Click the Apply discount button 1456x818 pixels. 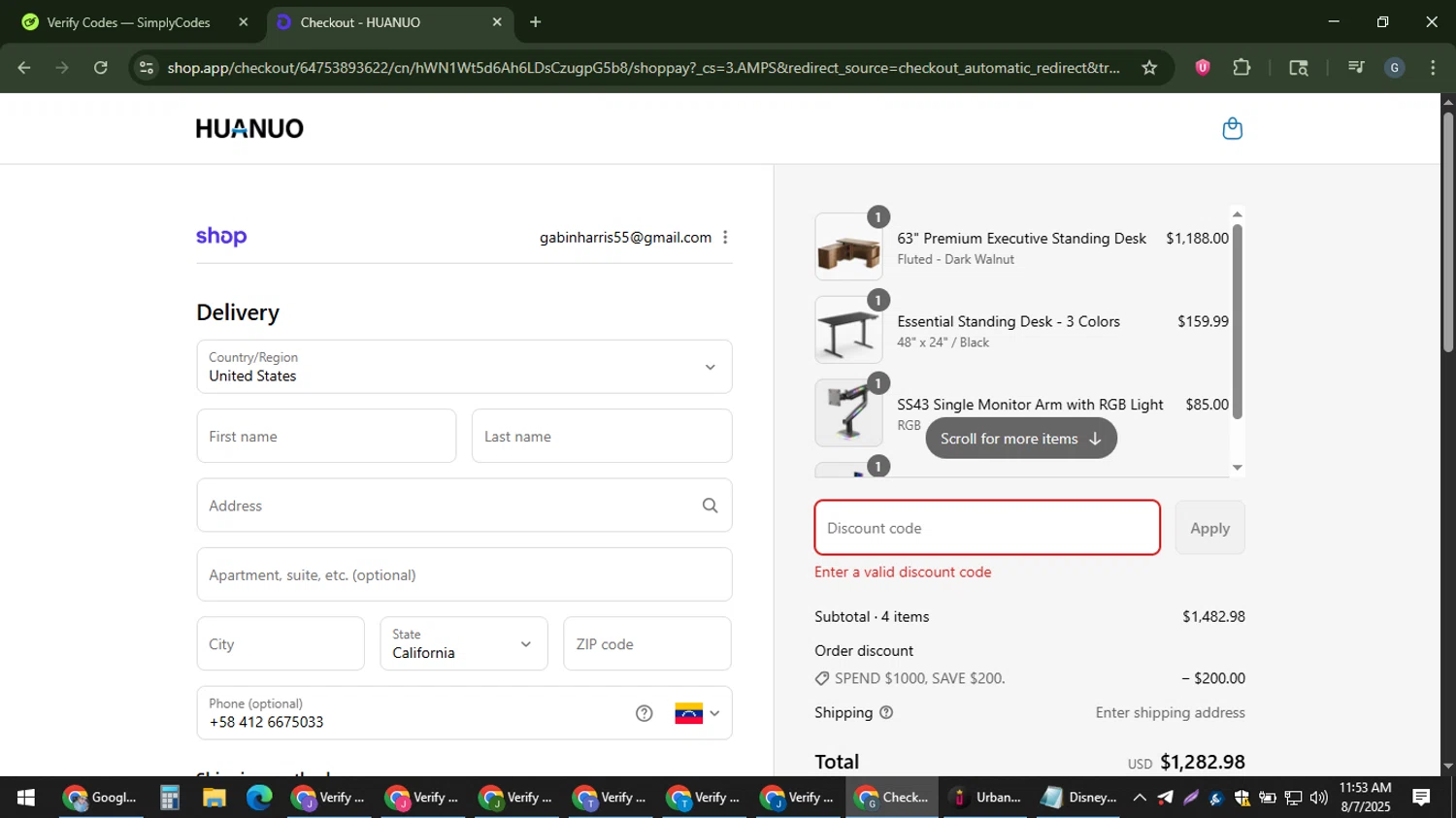1209,528
